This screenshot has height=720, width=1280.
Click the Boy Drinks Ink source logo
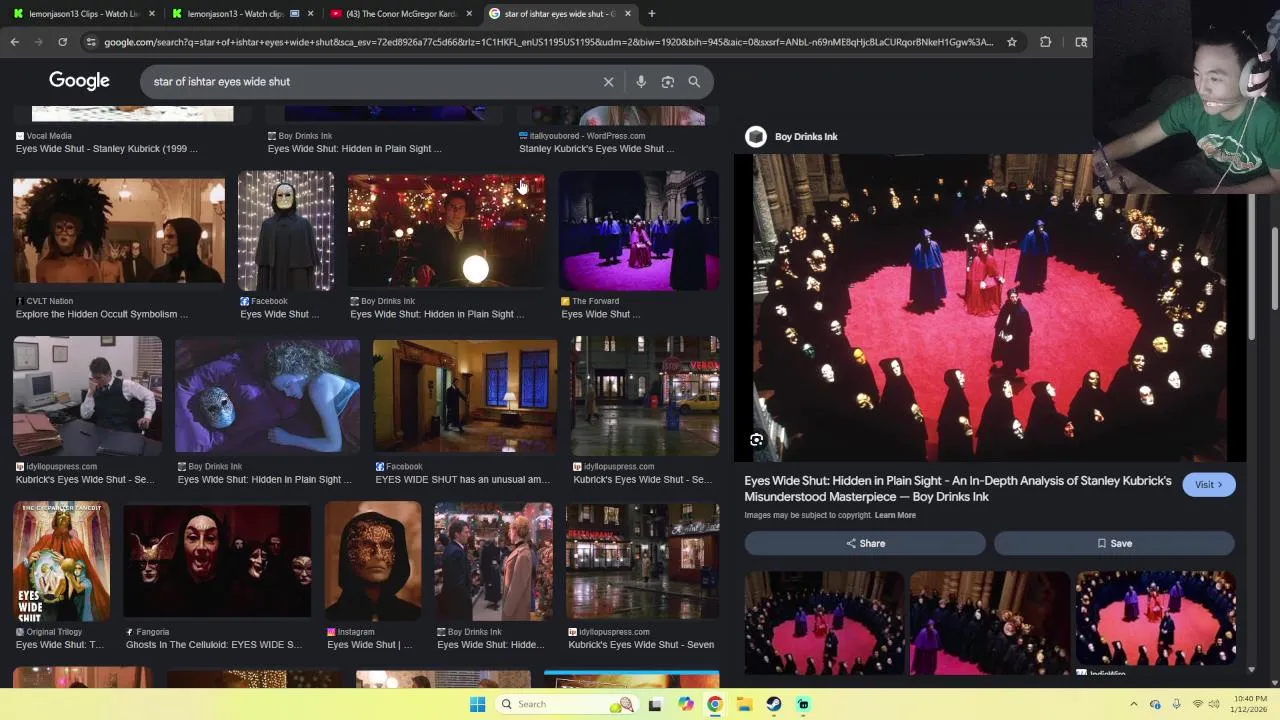(x=756, y=137)
